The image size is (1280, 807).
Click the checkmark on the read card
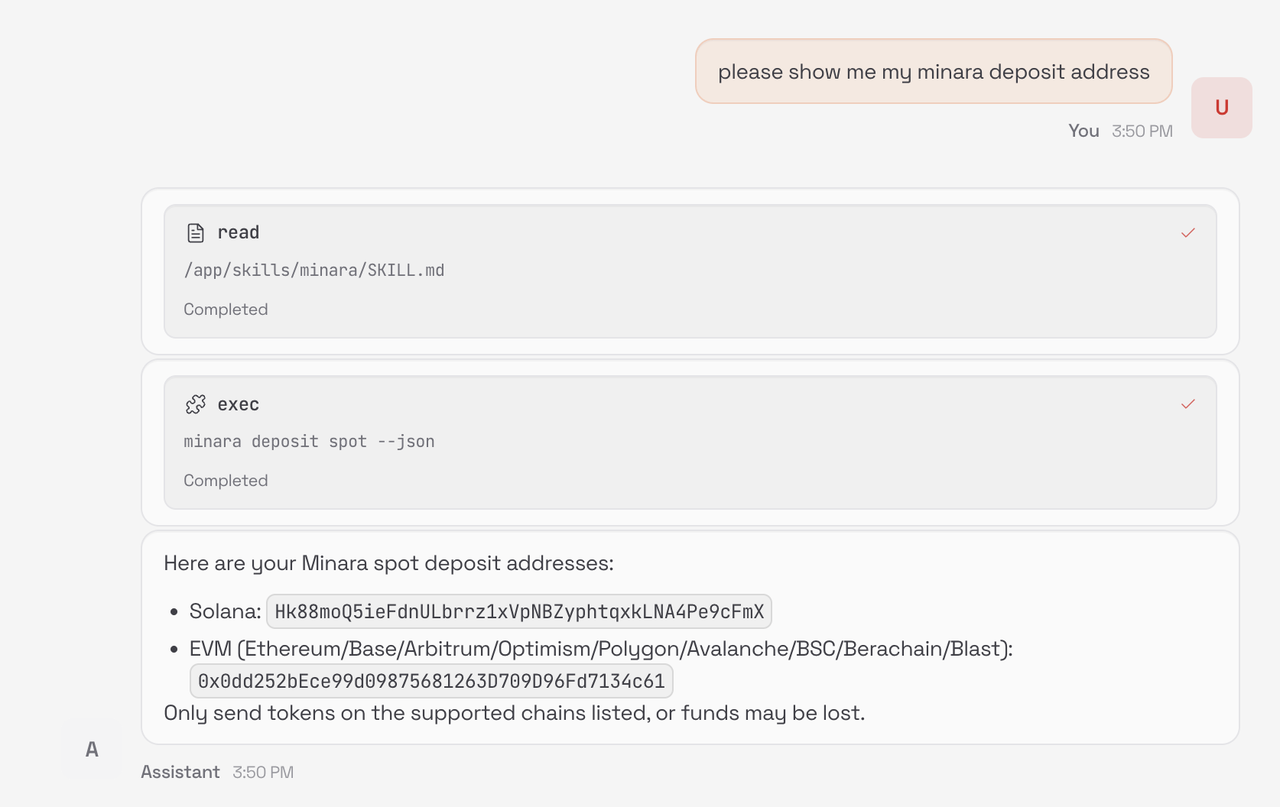pyautogui.click(x=1188, y=233)
